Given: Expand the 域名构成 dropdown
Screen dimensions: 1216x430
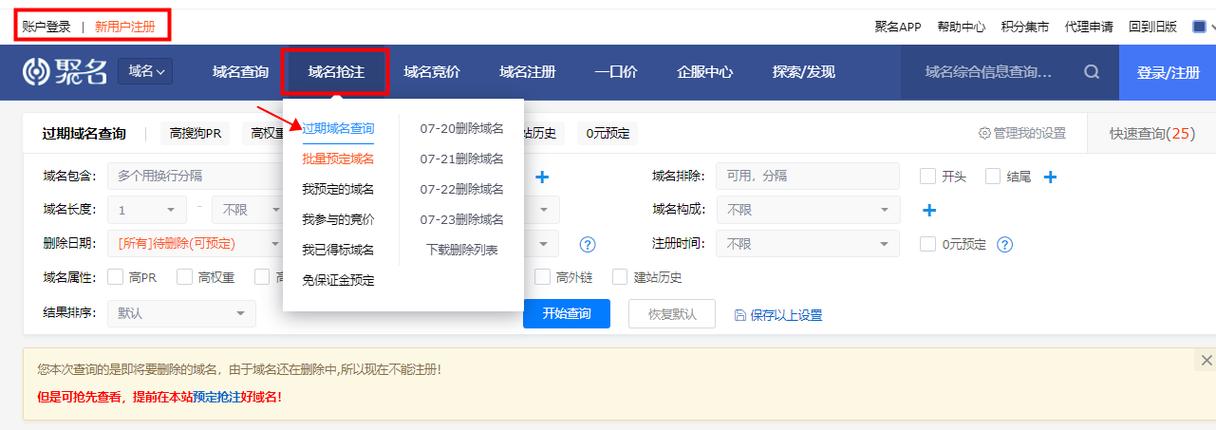Looking at the screenshot, I should point(808,210).
